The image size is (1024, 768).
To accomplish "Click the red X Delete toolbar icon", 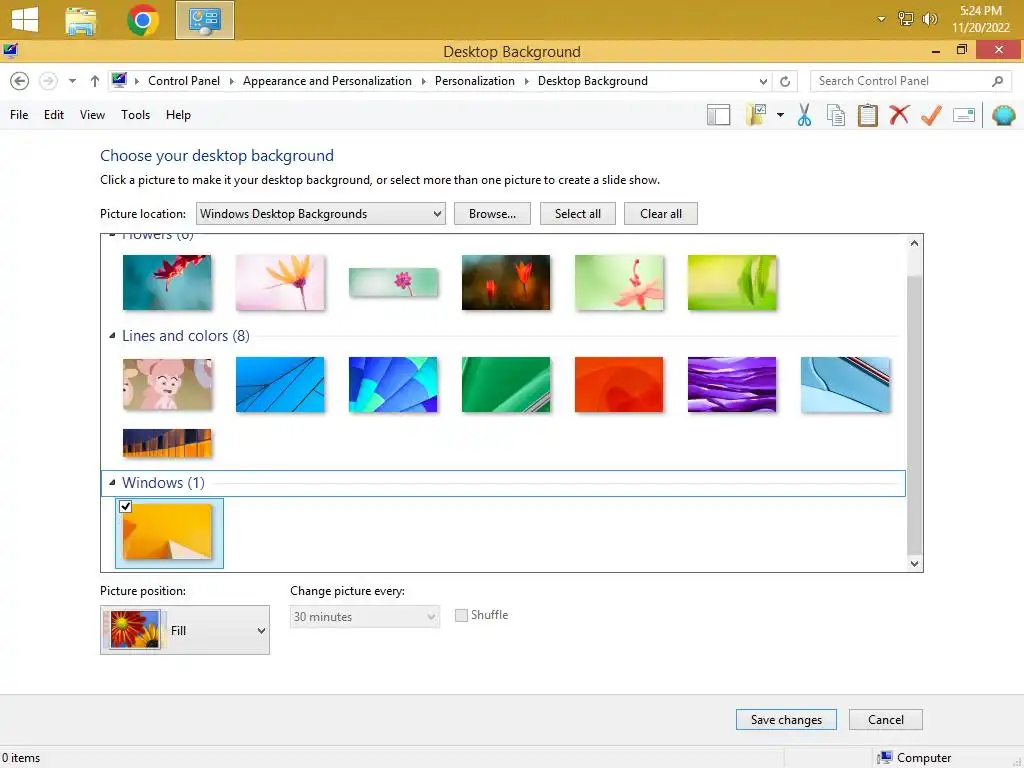I will [x=899, y=115].
